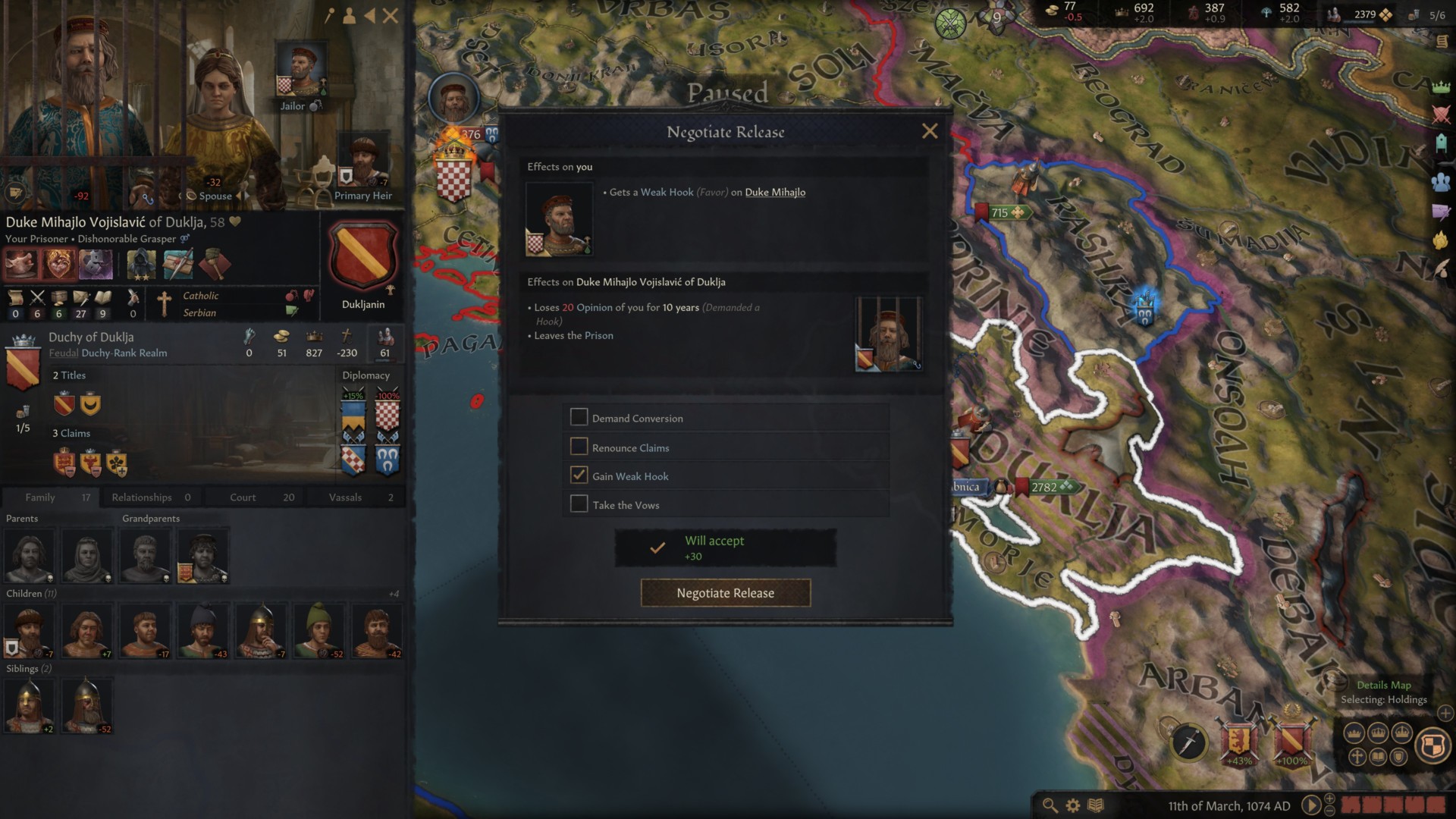Click the compass map orientation icon
This screenshot has height=819, width=1456.
click(1188, 742)
